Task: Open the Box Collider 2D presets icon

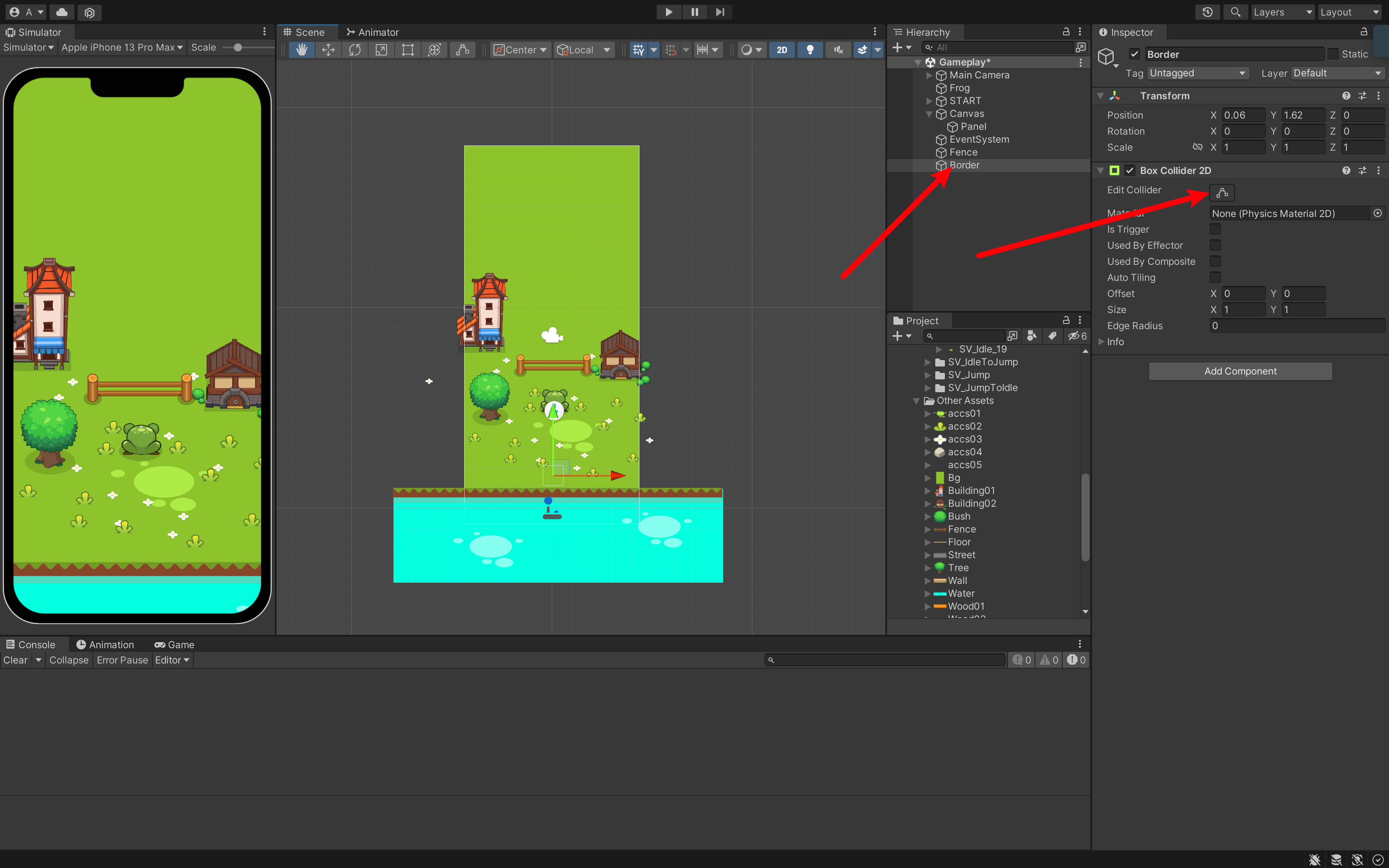Action: [1362, 170]
